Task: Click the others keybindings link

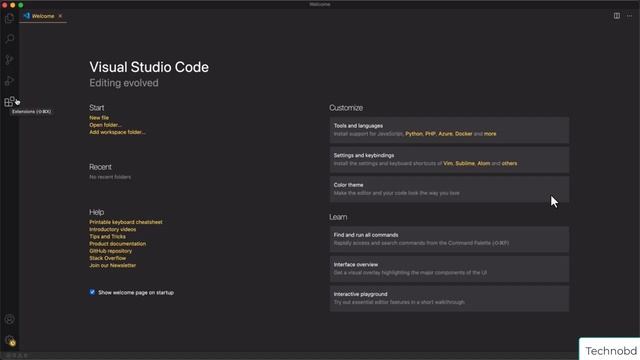Action: point(509,163)
